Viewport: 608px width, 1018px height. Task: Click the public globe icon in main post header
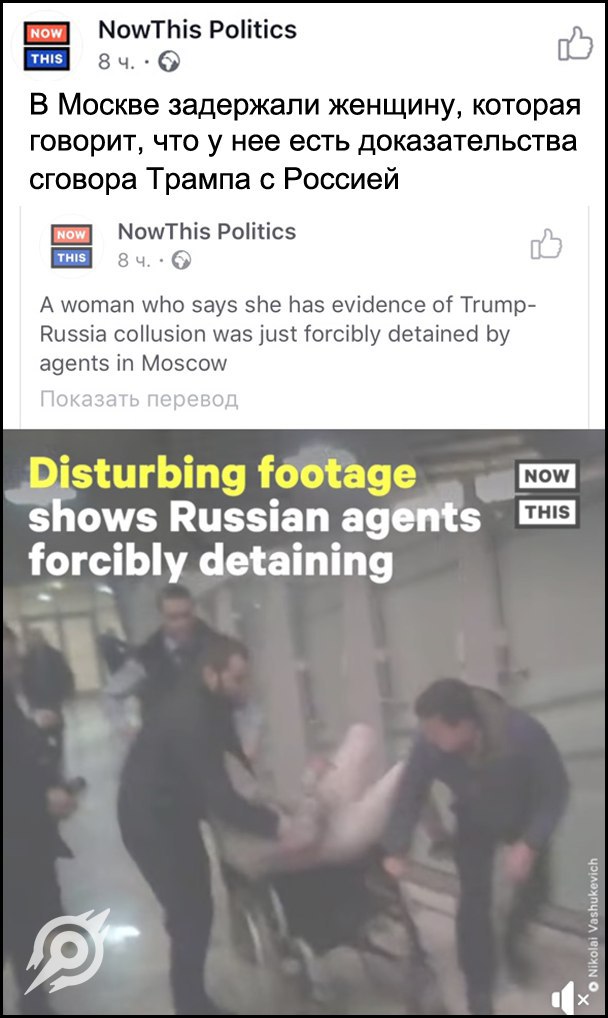click(170, 62)
